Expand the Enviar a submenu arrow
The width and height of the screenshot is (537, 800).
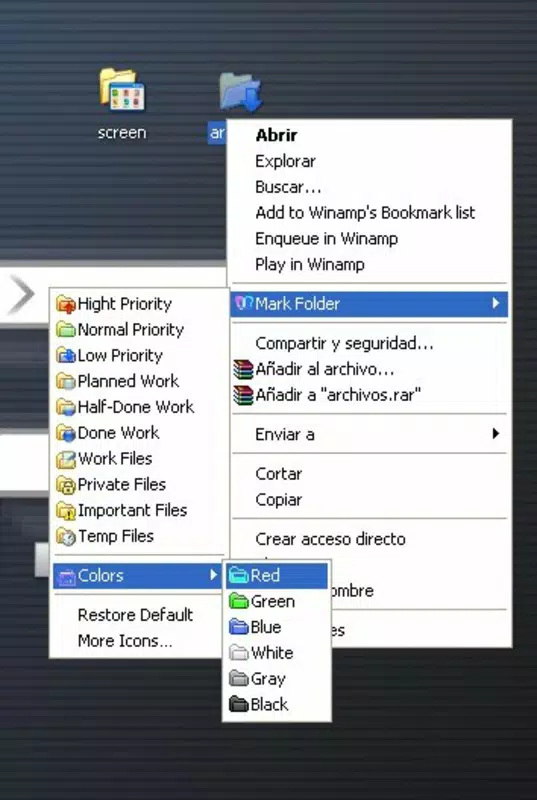(496, 434)
